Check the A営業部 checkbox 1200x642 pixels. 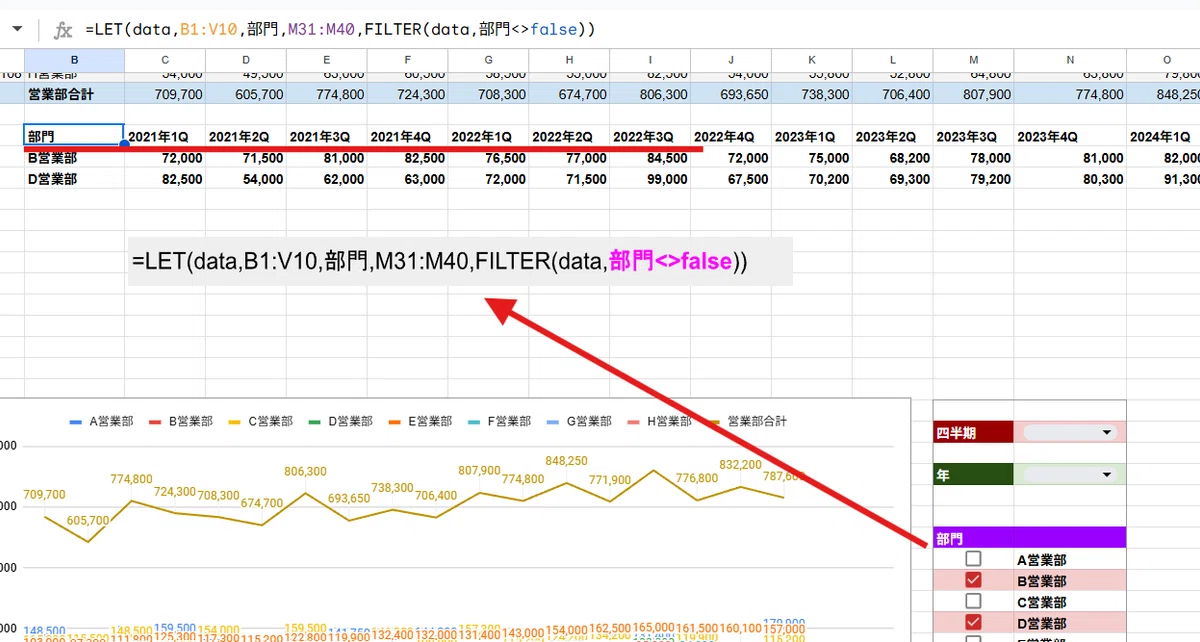pyautogui.click(x=973, y=559)
